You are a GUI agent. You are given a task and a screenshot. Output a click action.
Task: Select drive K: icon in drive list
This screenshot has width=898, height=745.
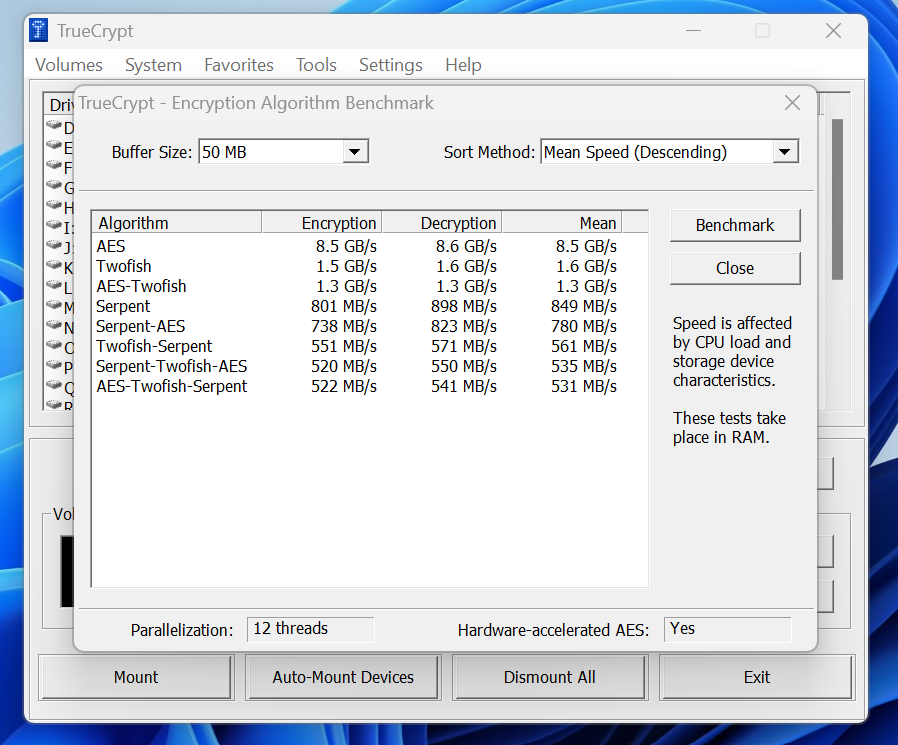coord(54,265)
